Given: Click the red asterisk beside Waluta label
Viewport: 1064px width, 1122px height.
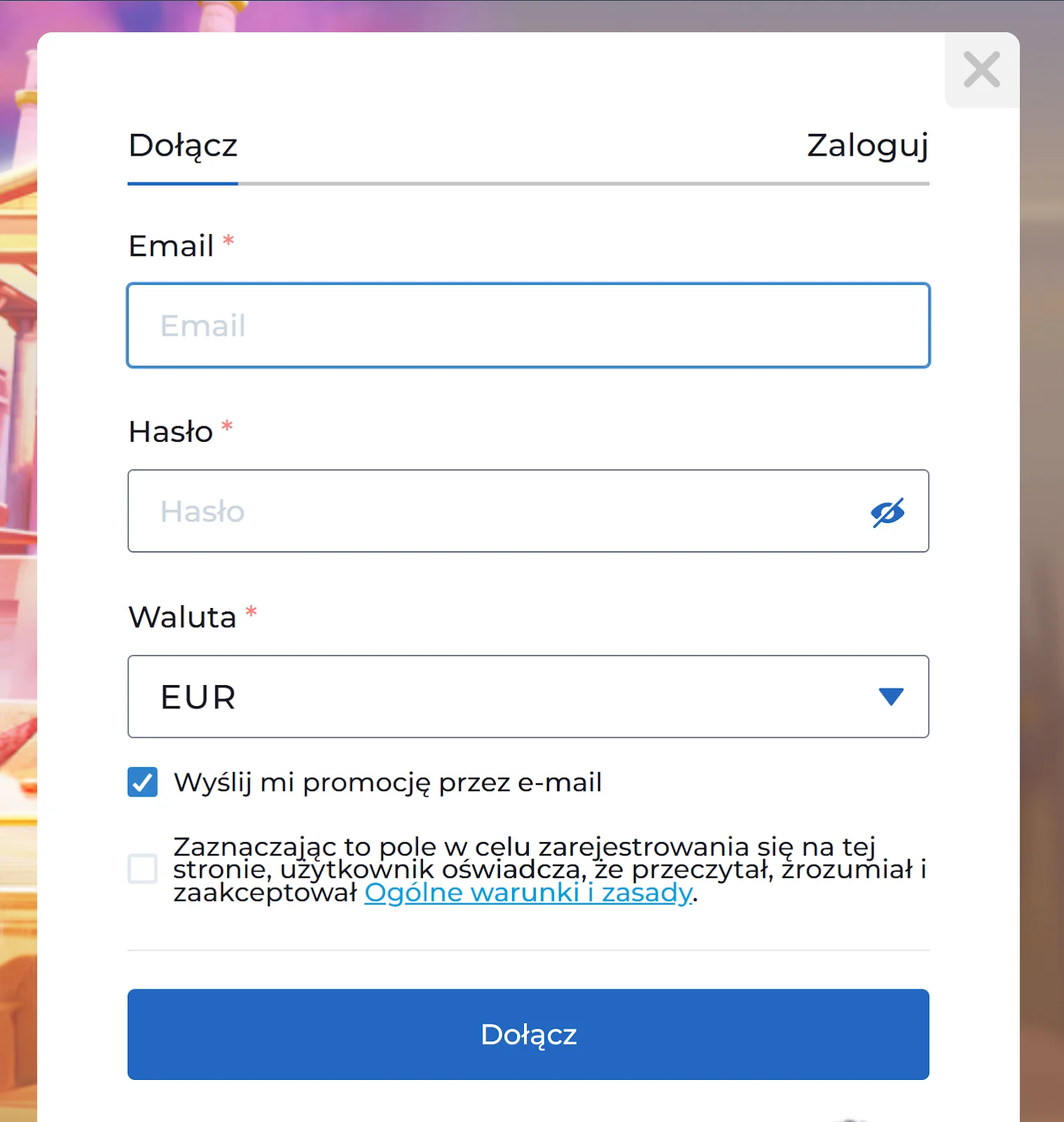Looking at the screenshot, I should [252, 611].
